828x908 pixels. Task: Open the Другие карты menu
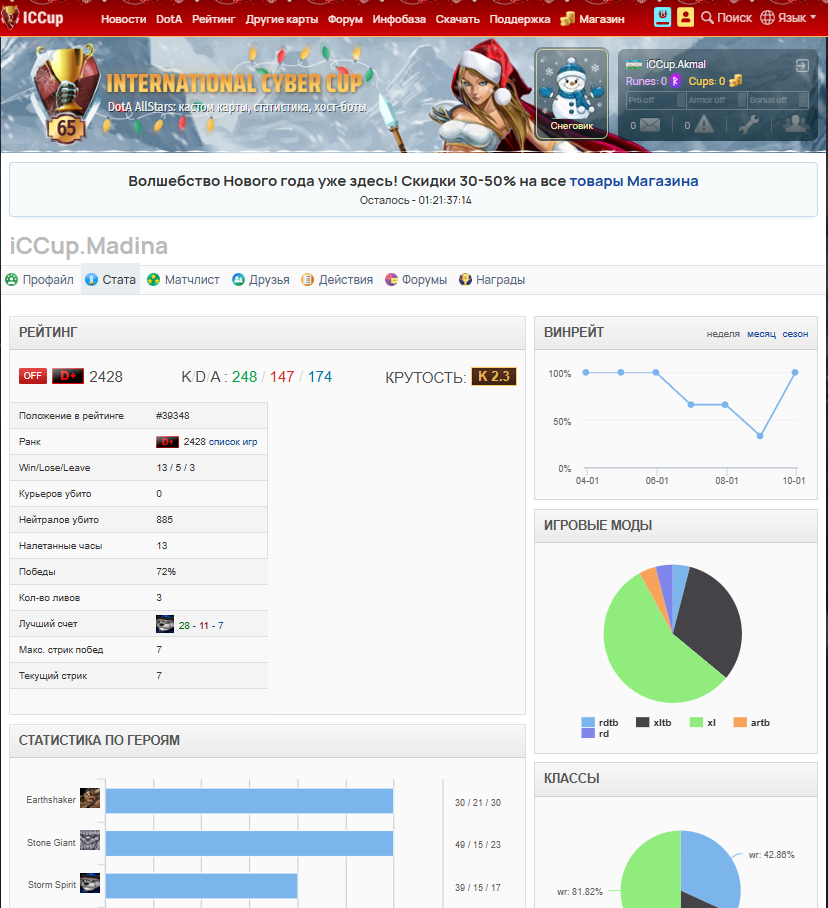tap(281, 19)
